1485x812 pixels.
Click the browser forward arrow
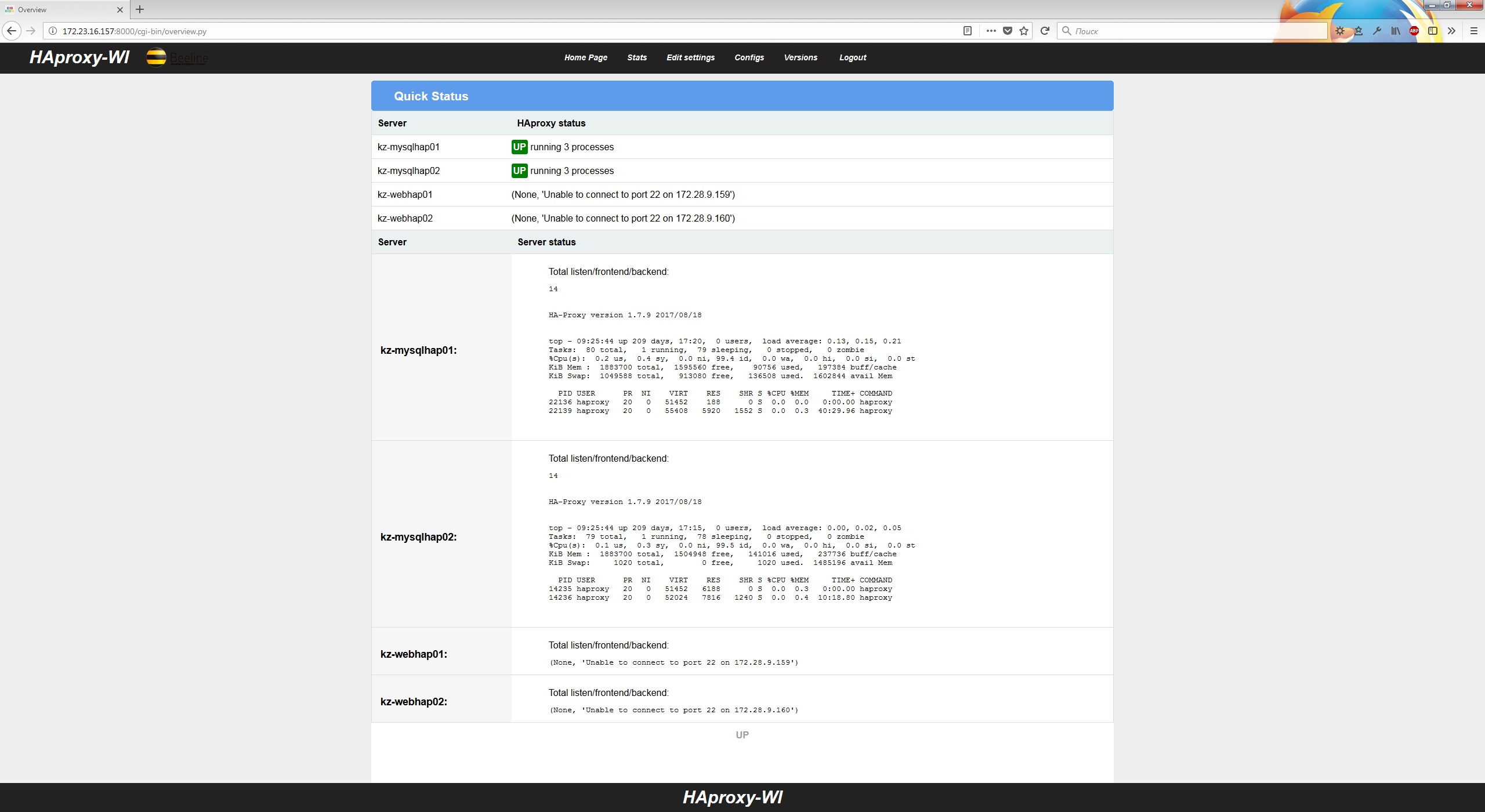31,31
